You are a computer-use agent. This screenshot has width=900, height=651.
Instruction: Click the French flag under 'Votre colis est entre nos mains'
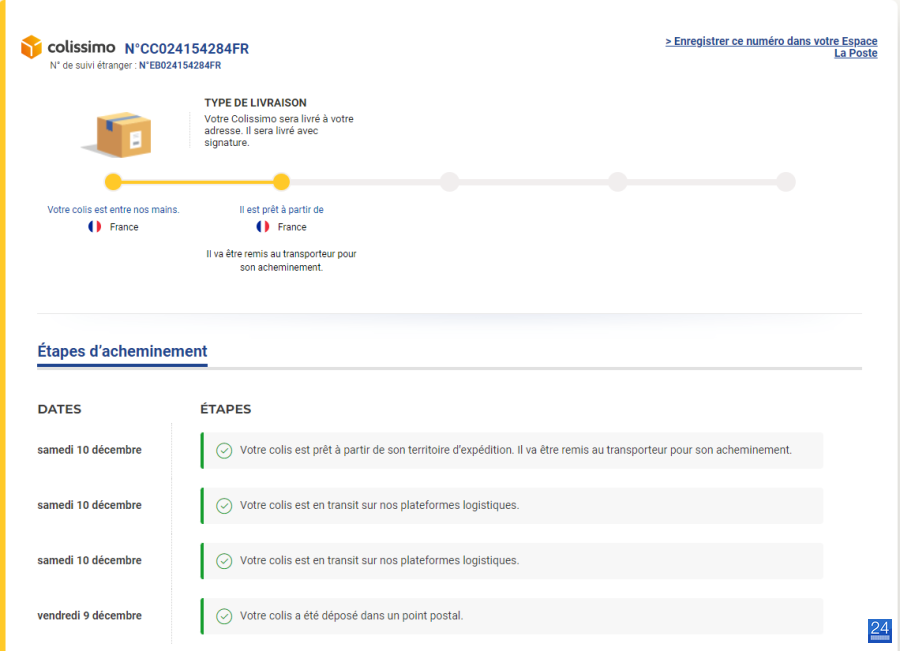(95, 227)
